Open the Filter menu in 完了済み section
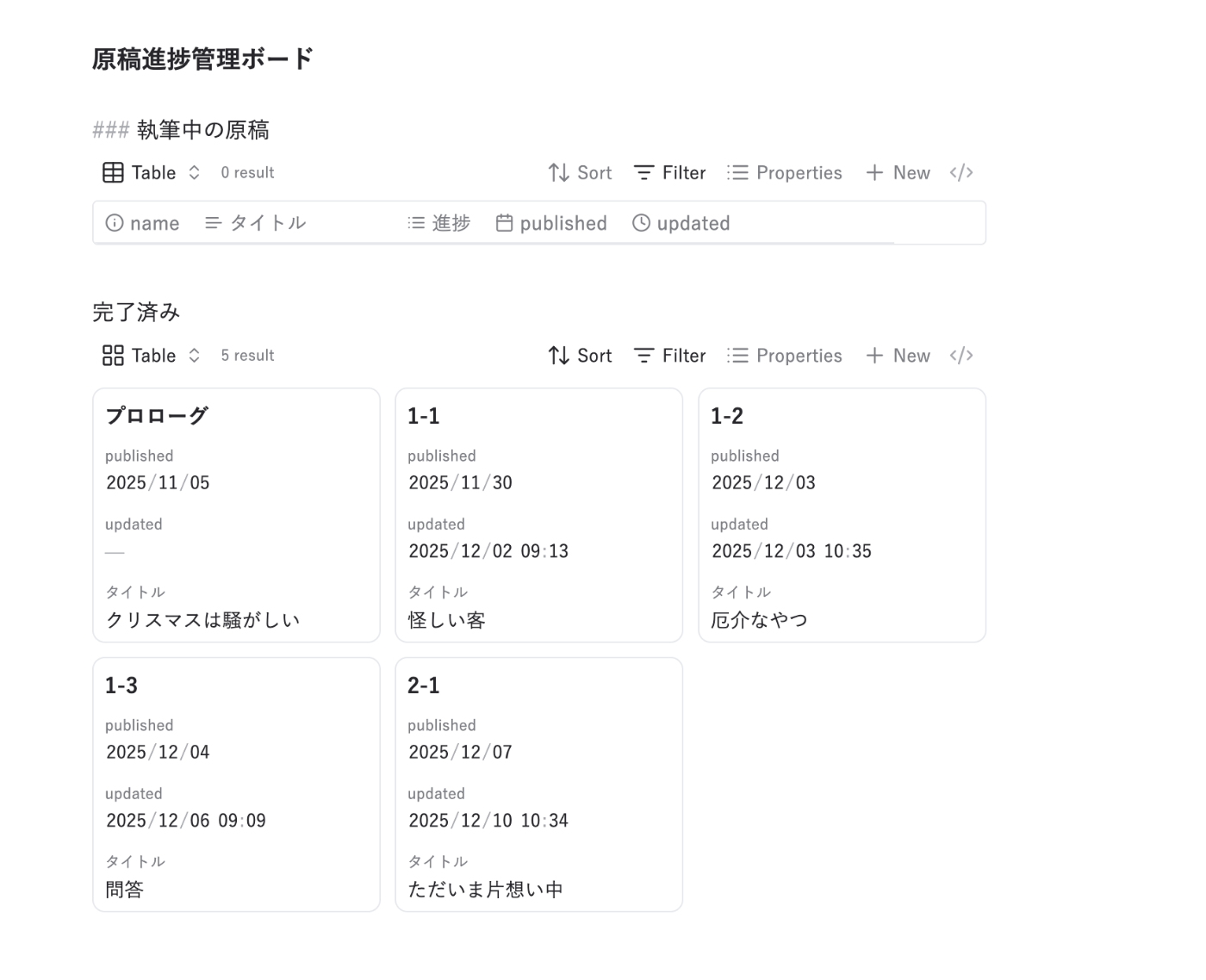 pos(670,356)
